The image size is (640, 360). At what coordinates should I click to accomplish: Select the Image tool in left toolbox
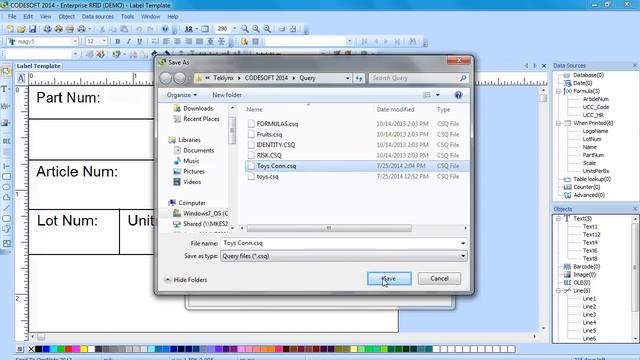click(x=6, y=123)
